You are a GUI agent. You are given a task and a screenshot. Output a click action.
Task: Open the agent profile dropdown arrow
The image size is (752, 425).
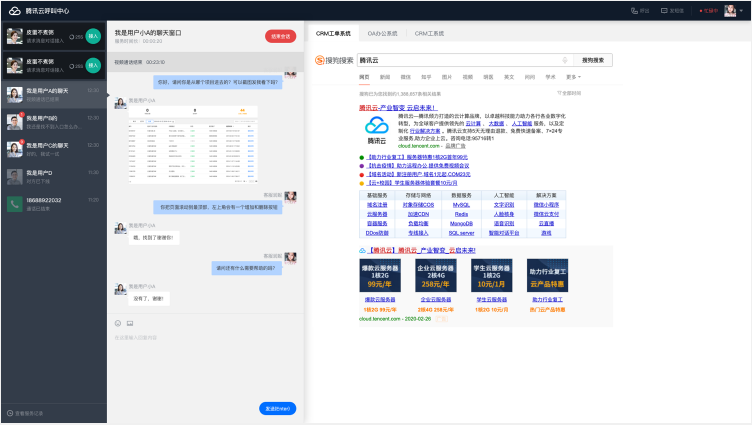tap(741, 11)
